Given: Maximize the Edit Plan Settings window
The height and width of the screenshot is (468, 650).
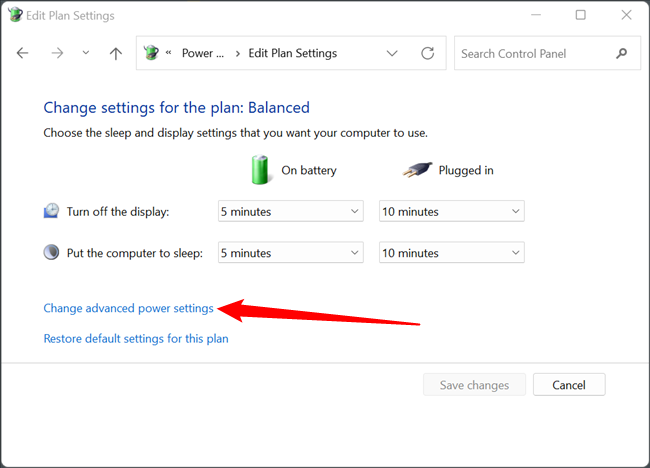Looking at the screenshot, I should point(581,15).
